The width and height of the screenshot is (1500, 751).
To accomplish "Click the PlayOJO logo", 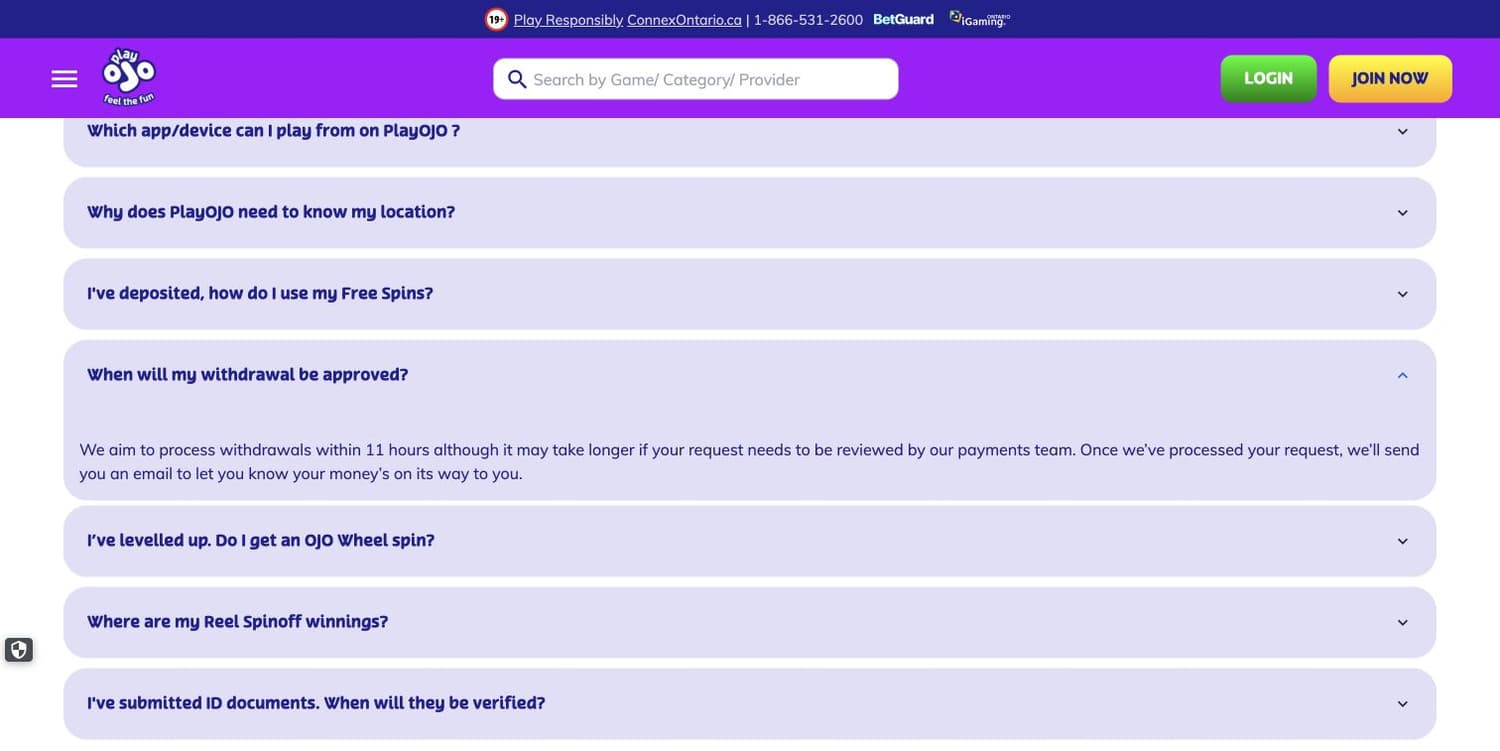I will (x=129, y=78).
